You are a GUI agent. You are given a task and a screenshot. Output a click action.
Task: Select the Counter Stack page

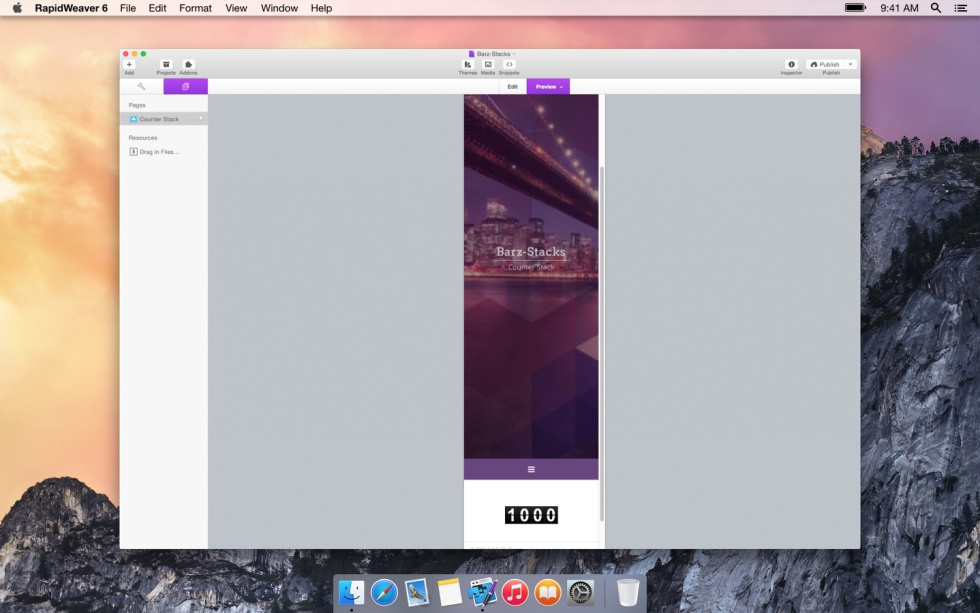click(x=164, y=119)
